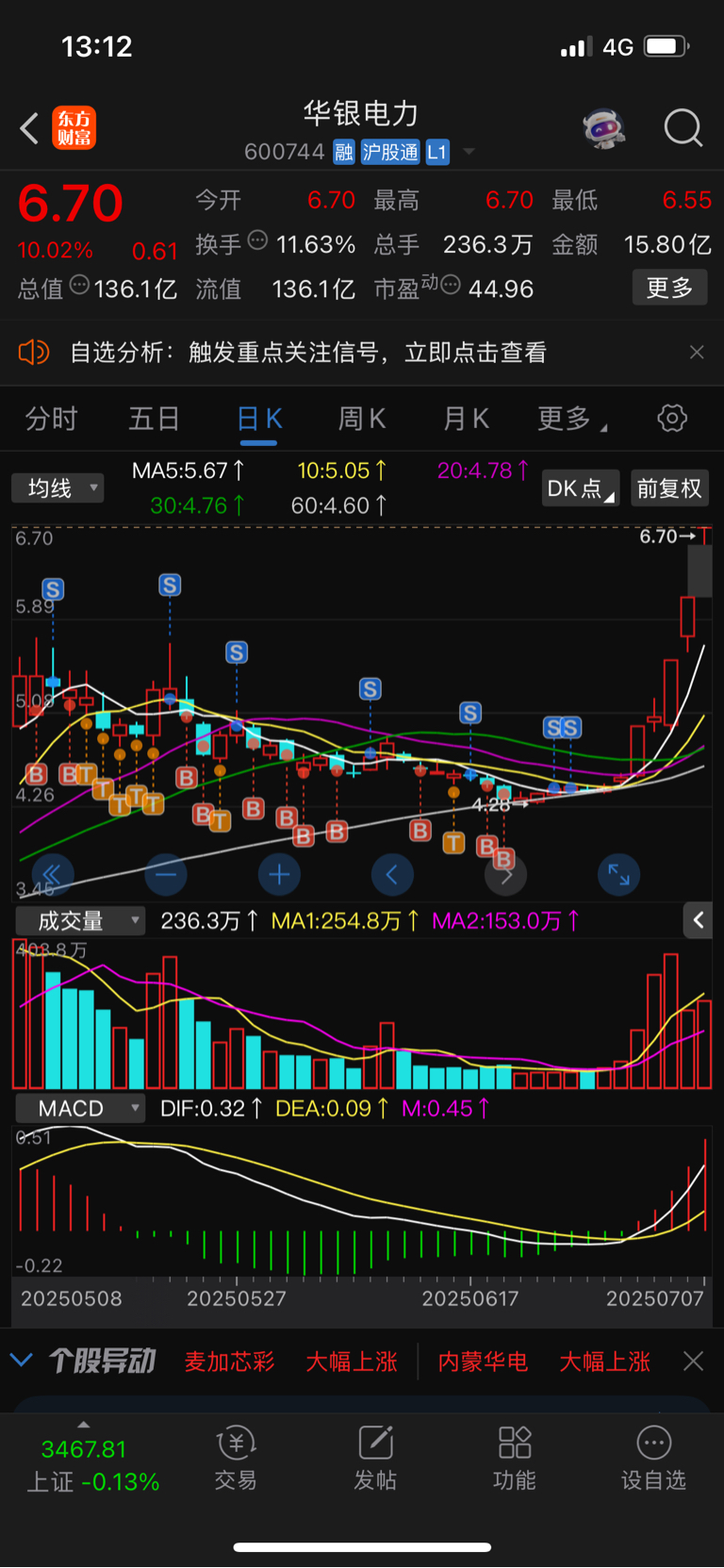Tap the 20250617 date label
This screenshot has height=1568, width=724.
coord(470,1298)
